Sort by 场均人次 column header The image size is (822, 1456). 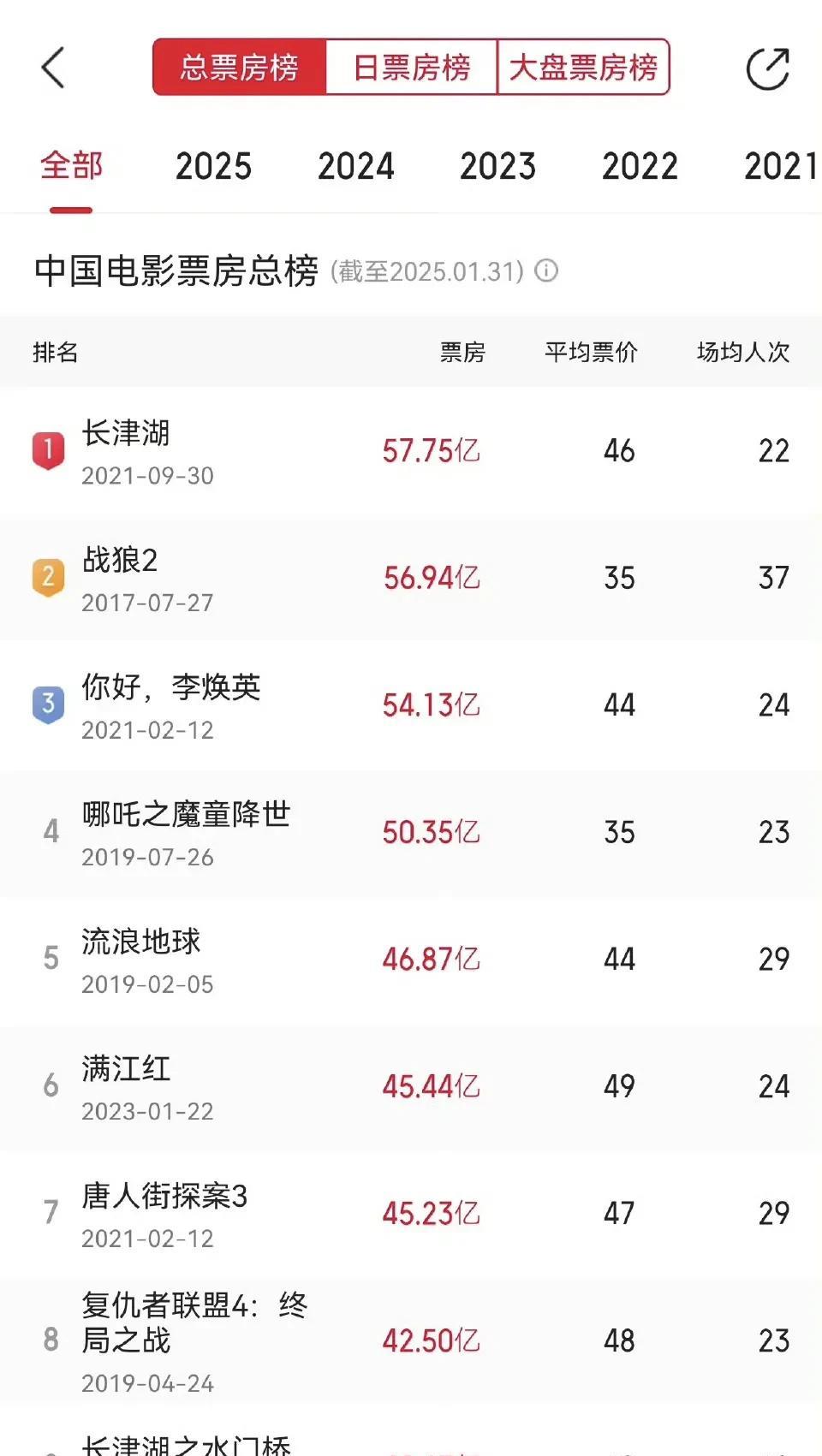743,352
